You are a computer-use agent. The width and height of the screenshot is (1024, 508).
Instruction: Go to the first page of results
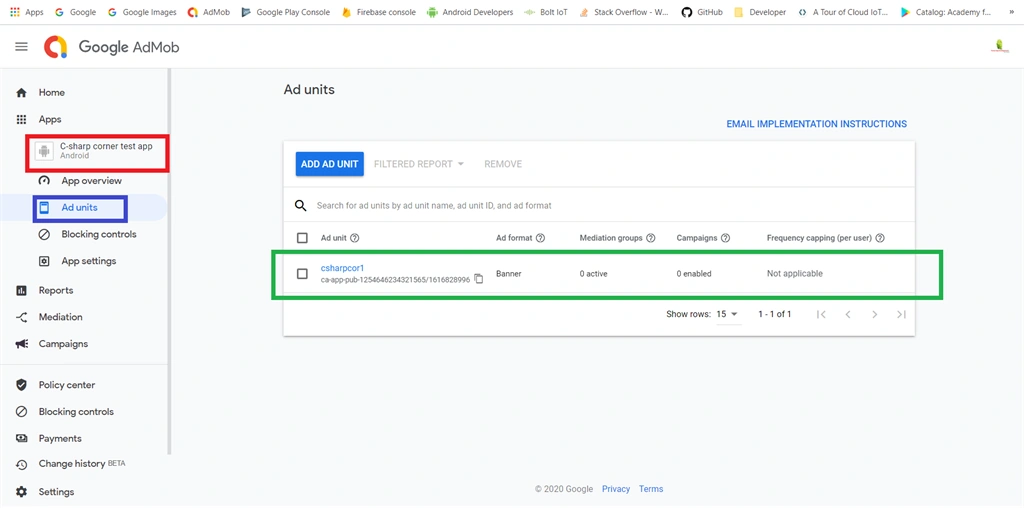(x=822, y=315)
